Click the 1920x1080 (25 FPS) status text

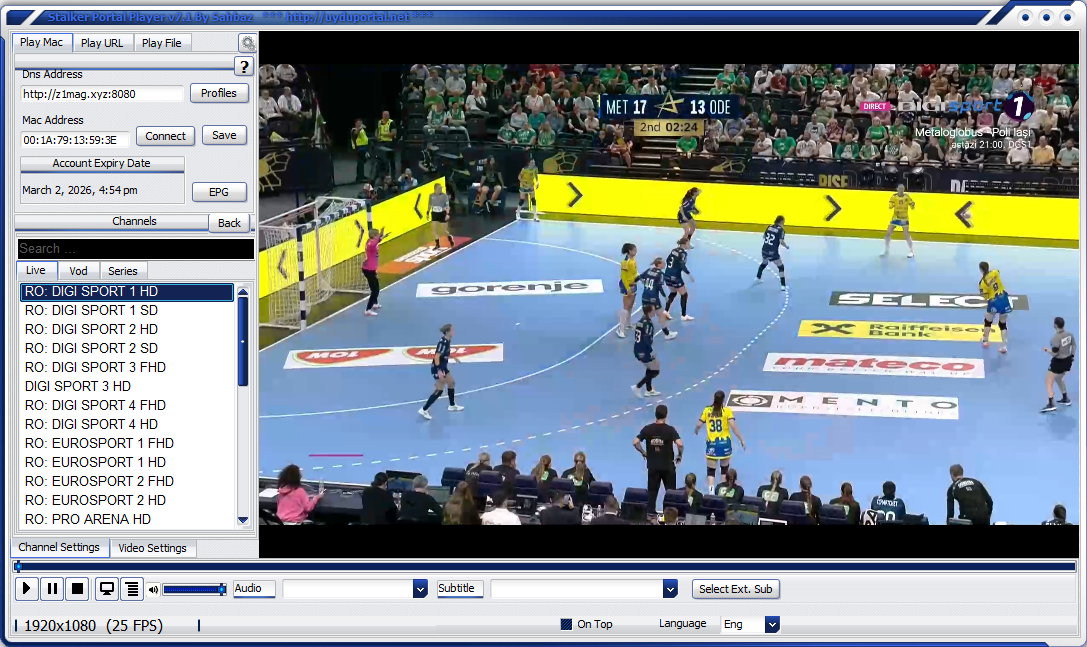(x=94, y=626)
